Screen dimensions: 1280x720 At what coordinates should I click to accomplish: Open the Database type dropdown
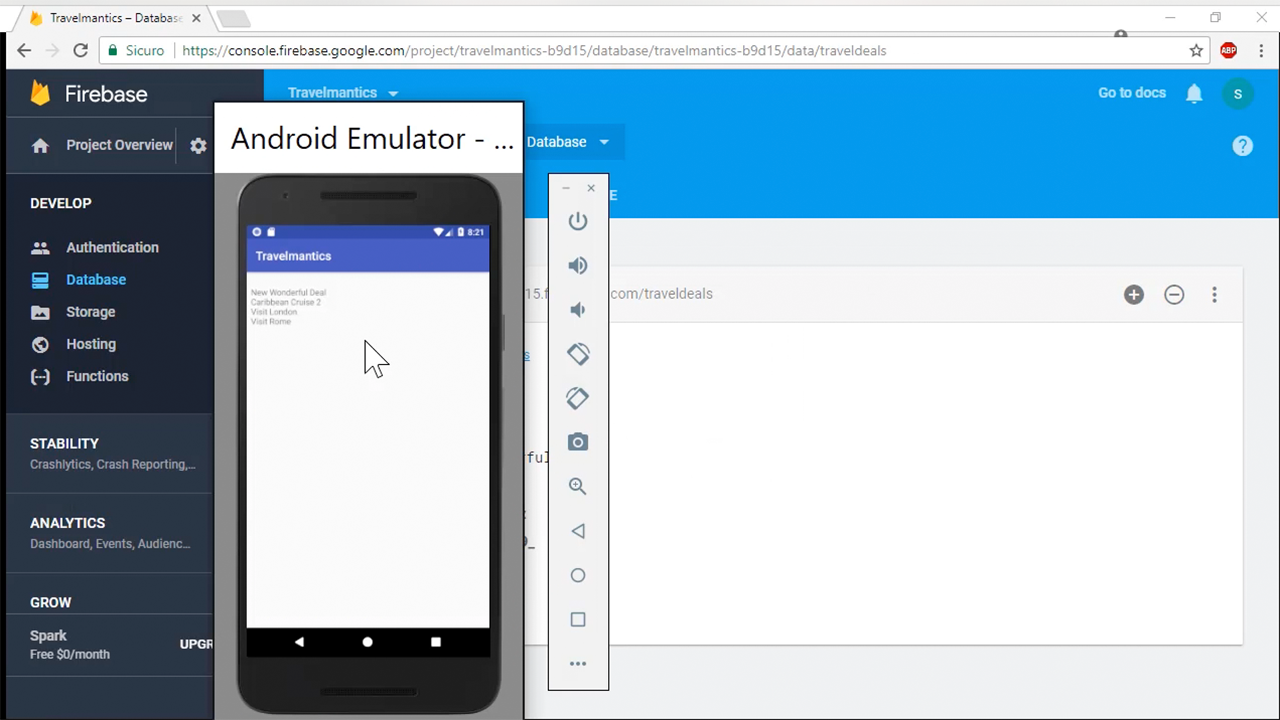coord(567,141)
